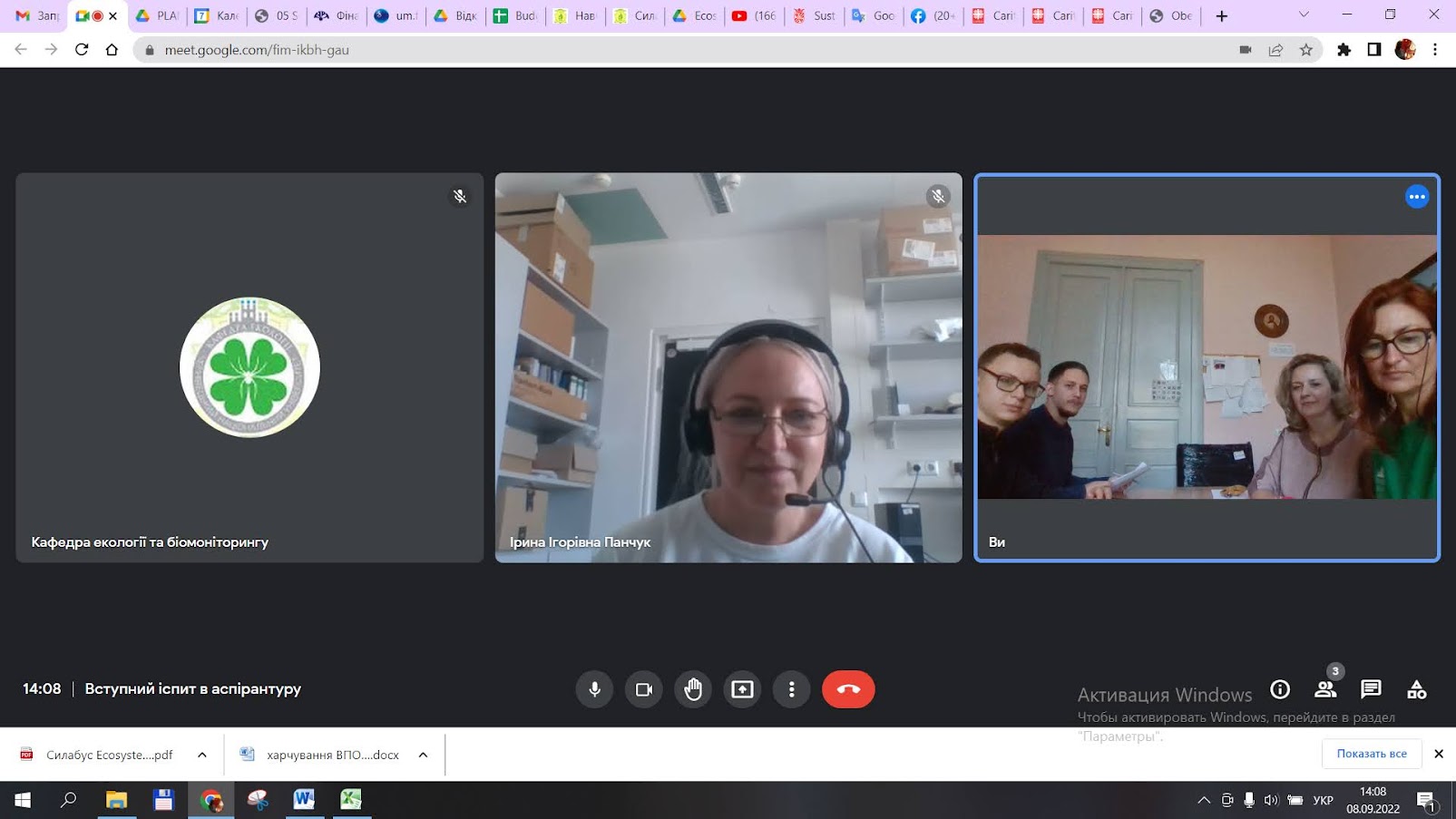The height and width of the screenshot is (819, 1456).
Task: Click muted mic icon on Ірина Ігорівна Панчук tile
Action: point(938,197)
